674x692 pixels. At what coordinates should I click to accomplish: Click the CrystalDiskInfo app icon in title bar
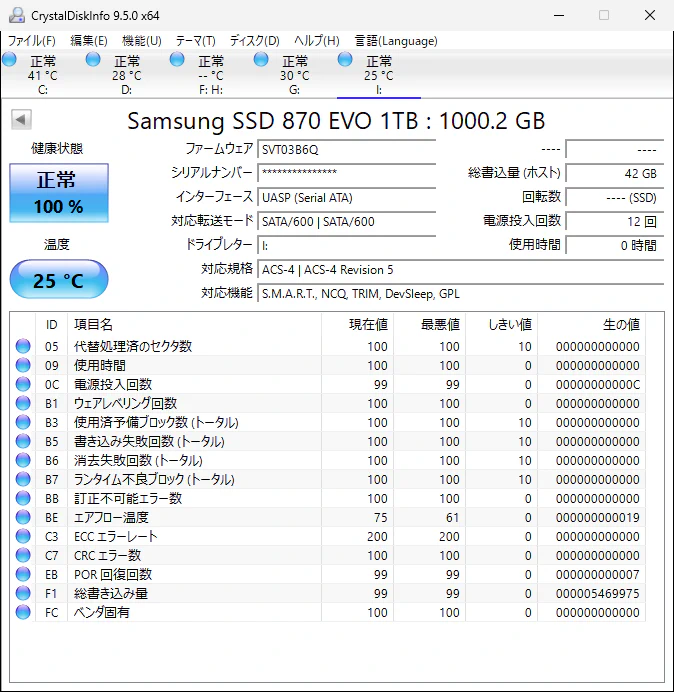pyautogui.click(x=17, y=15)
